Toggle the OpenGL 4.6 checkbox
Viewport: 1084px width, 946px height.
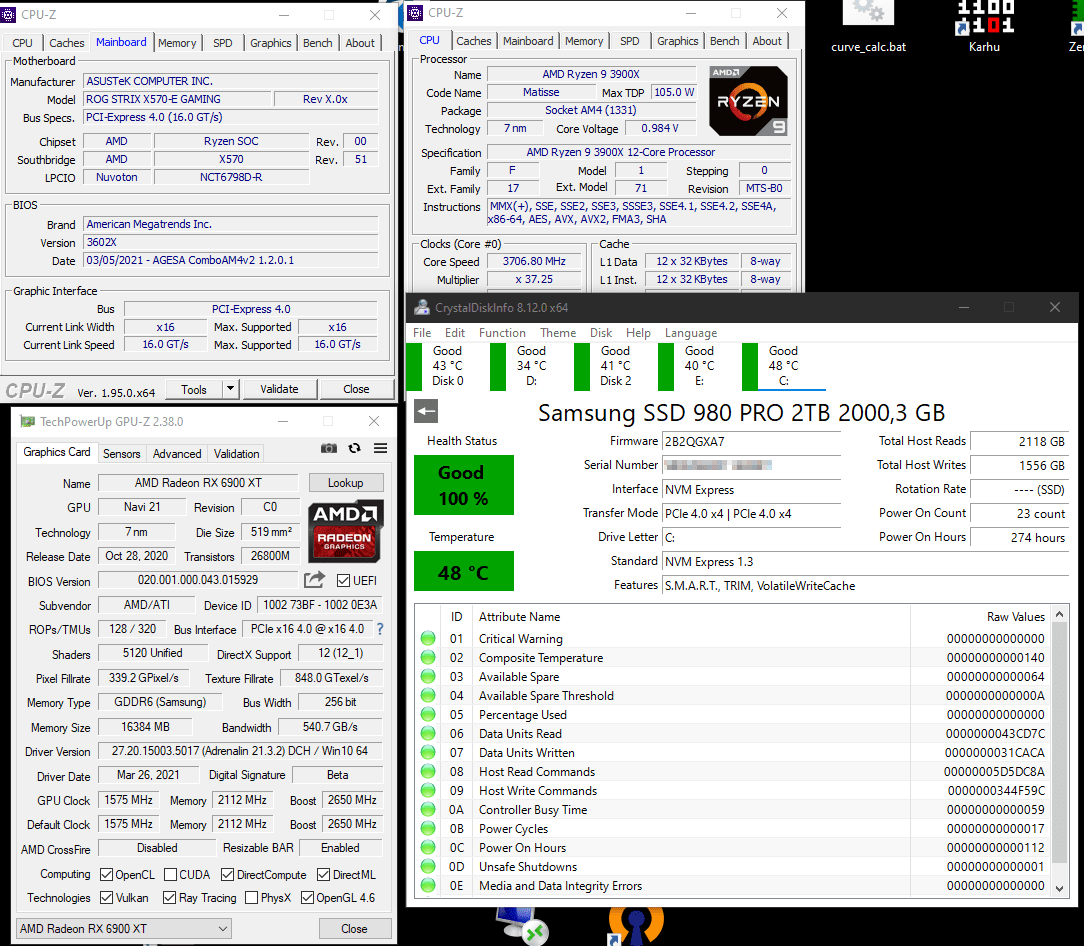point(308,898)
